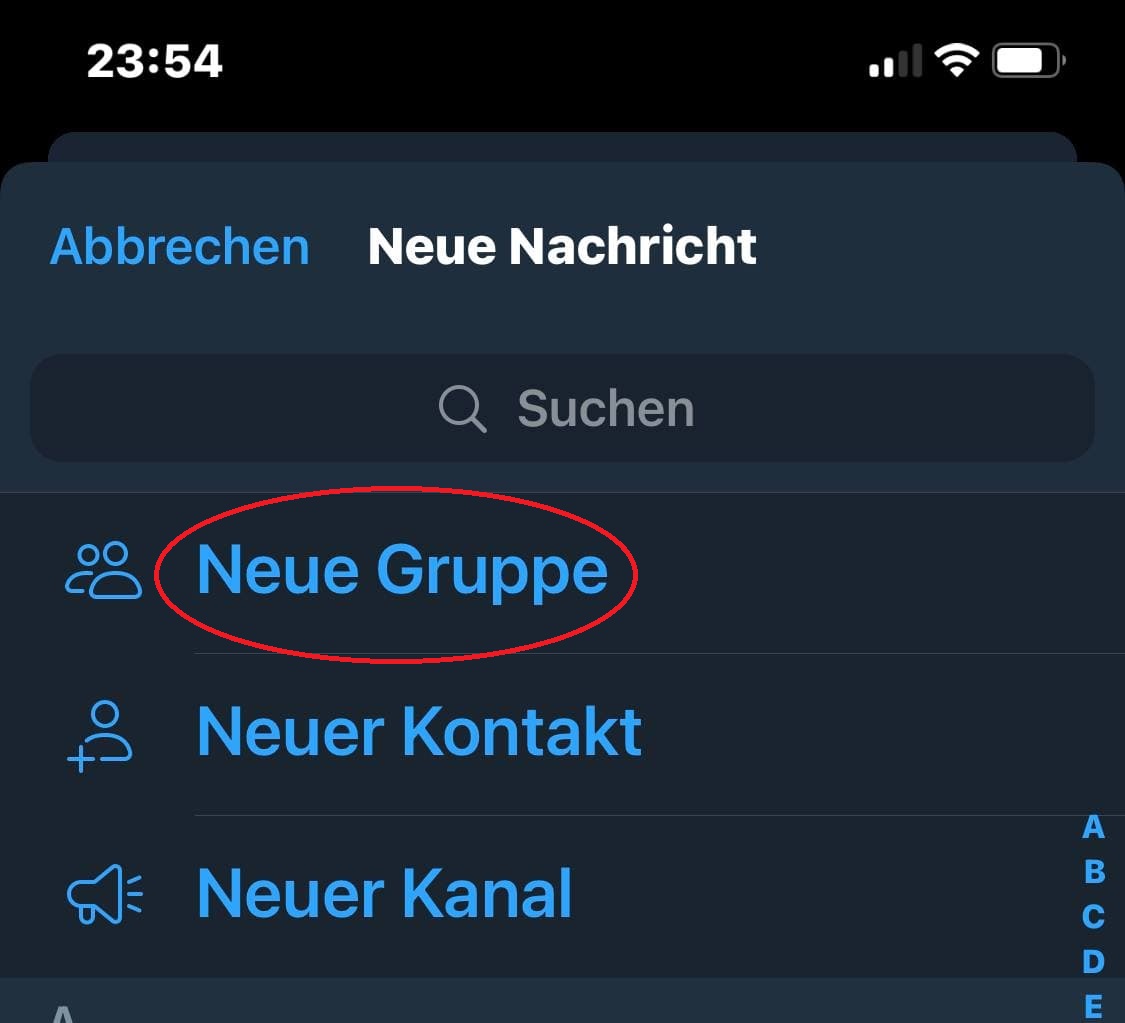Jump to letter D in the index
1125x1023 pixels.
1091,956
